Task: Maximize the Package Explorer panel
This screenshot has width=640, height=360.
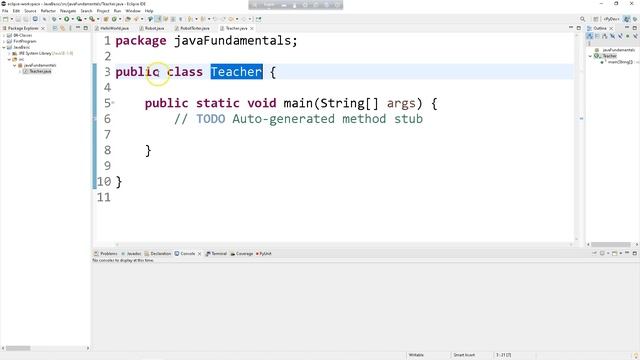Action: point(86,28)
